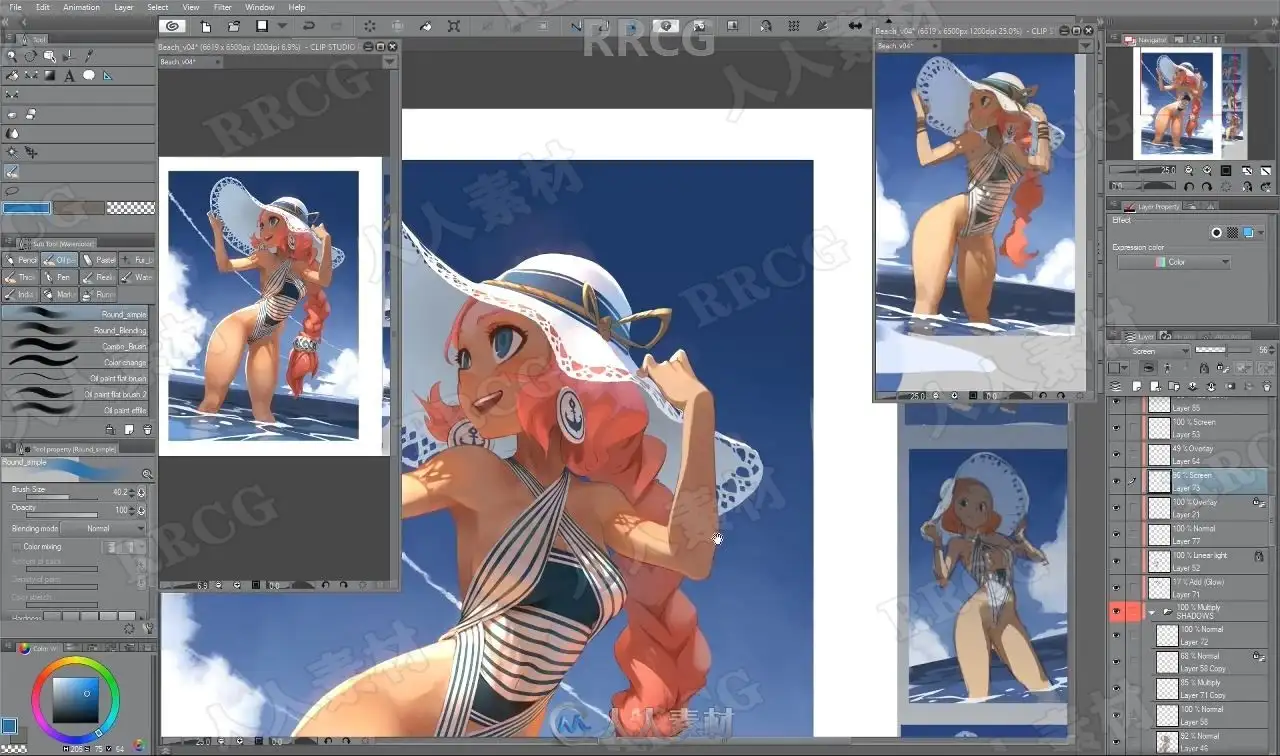Switch to the Pencil sub tool group
The height and width of the screenshot is (756, 1280).
20,260
